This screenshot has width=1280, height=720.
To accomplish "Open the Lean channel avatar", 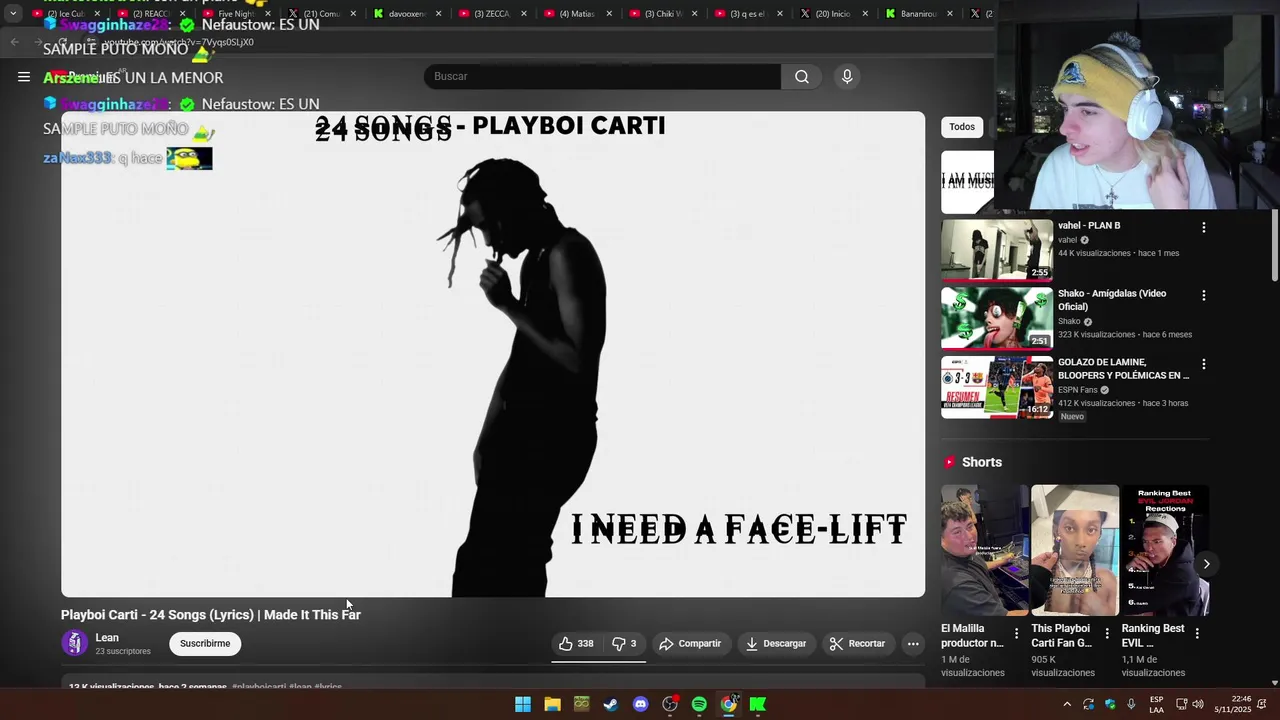I will click(x=75, y=643).
